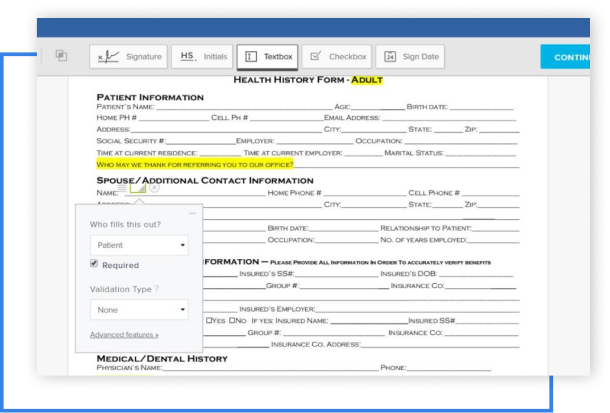Select the Signature field tool
The image size is (610, 413).
128,57
